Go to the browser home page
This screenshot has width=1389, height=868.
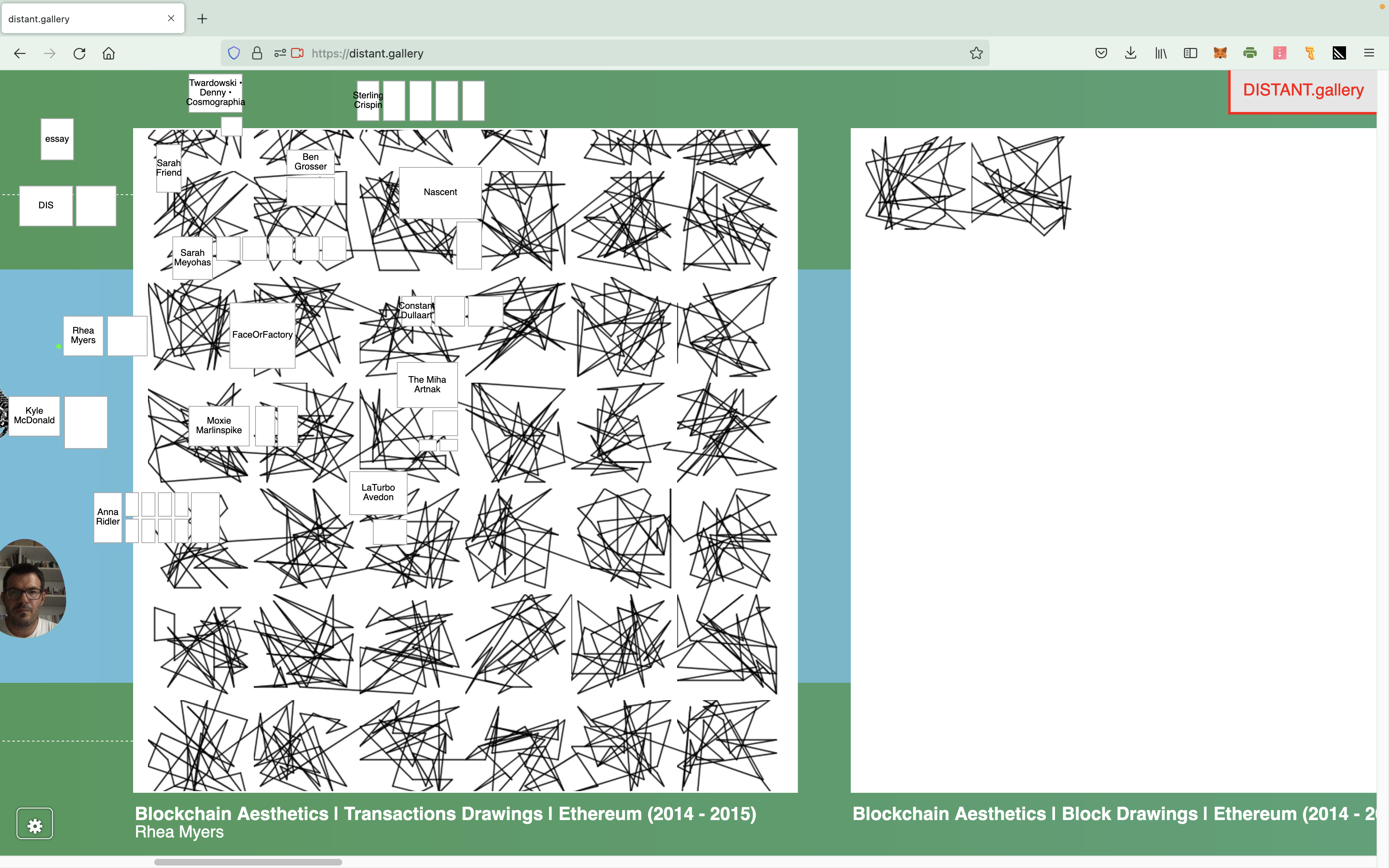pos(109,53)
